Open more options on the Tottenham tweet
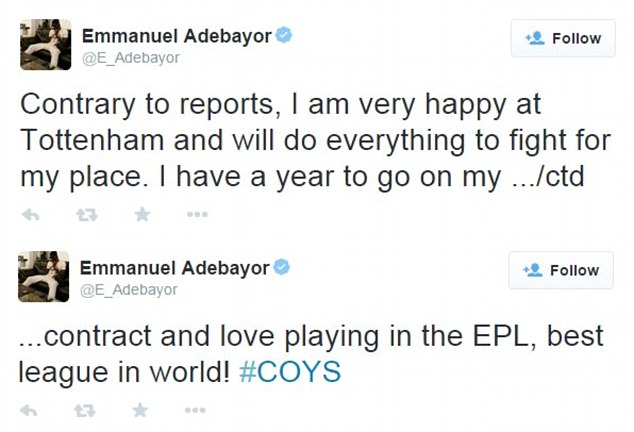Viewport: 634px width, 432px height. 197,215
